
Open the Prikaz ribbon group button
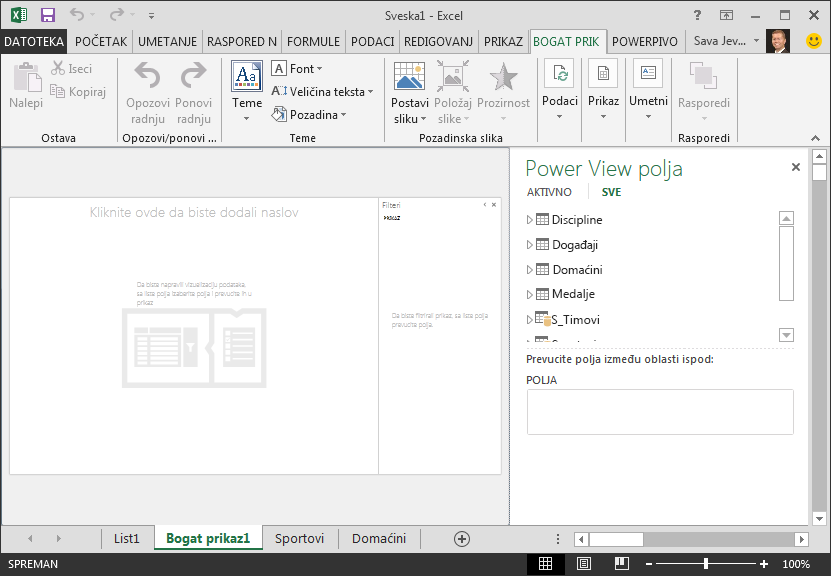603,90
